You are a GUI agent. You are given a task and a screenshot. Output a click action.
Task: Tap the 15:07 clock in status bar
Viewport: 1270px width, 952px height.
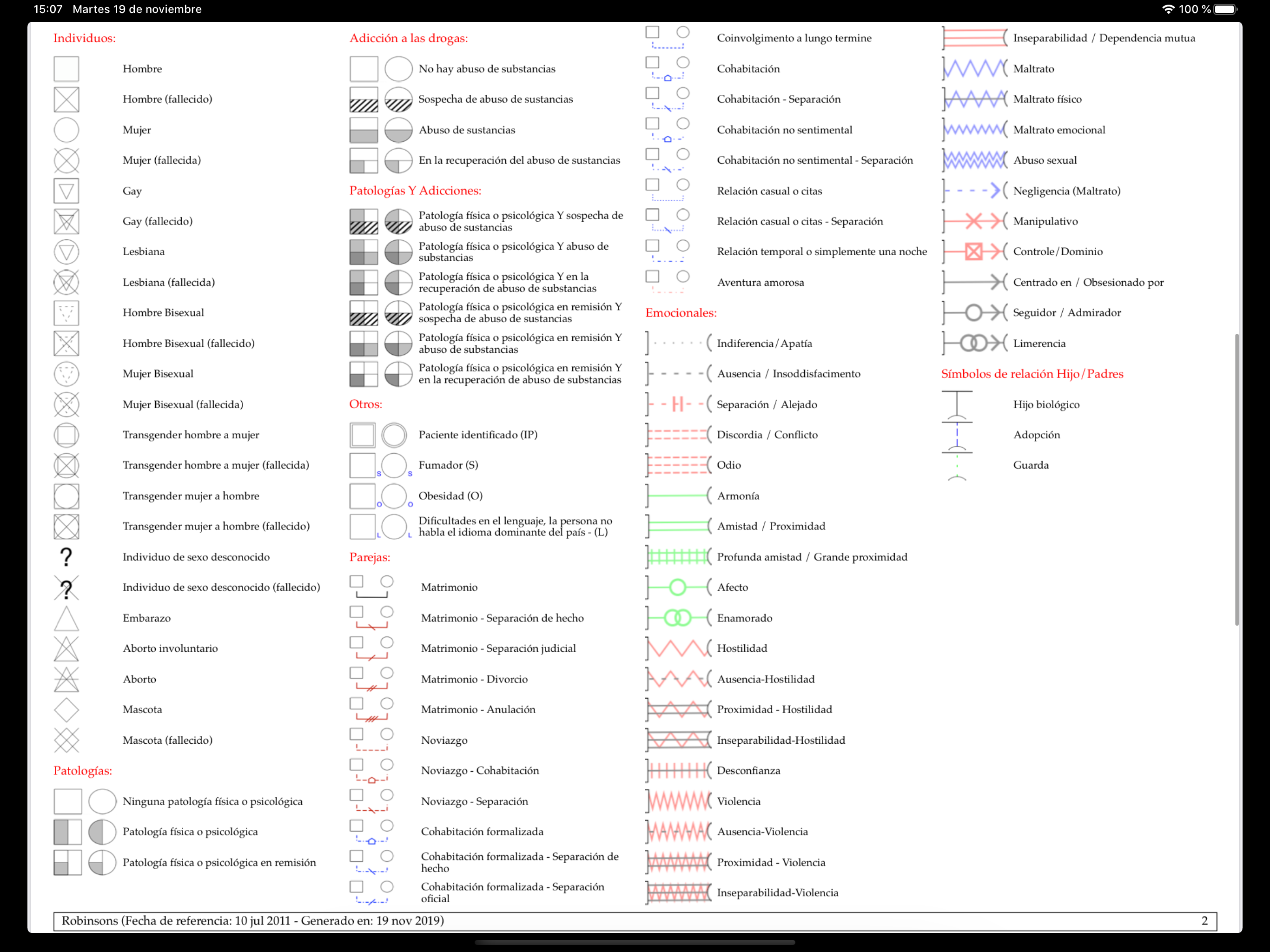[48, 9]
